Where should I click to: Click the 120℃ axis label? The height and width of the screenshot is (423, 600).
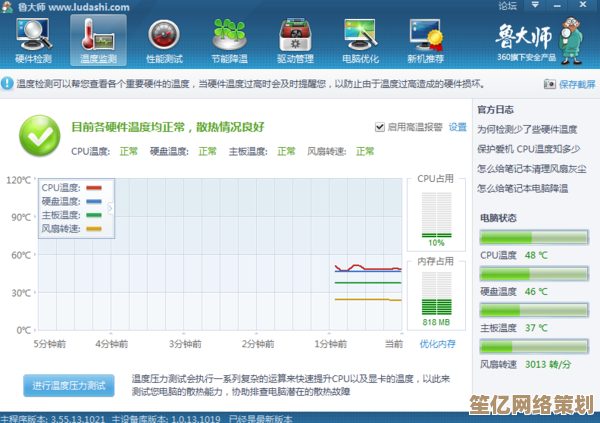(x=18, y=180)
